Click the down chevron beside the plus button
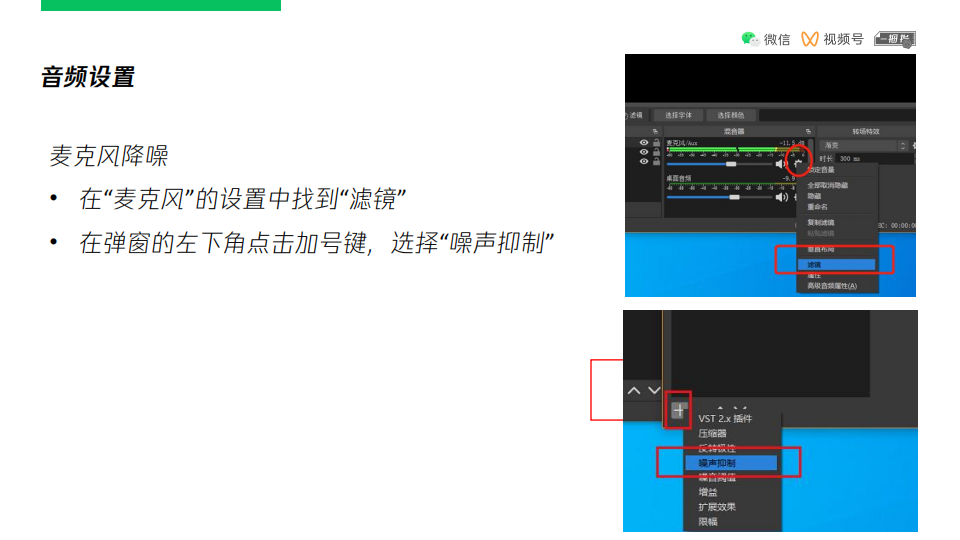Screen dimensions: 960x540 654,391
